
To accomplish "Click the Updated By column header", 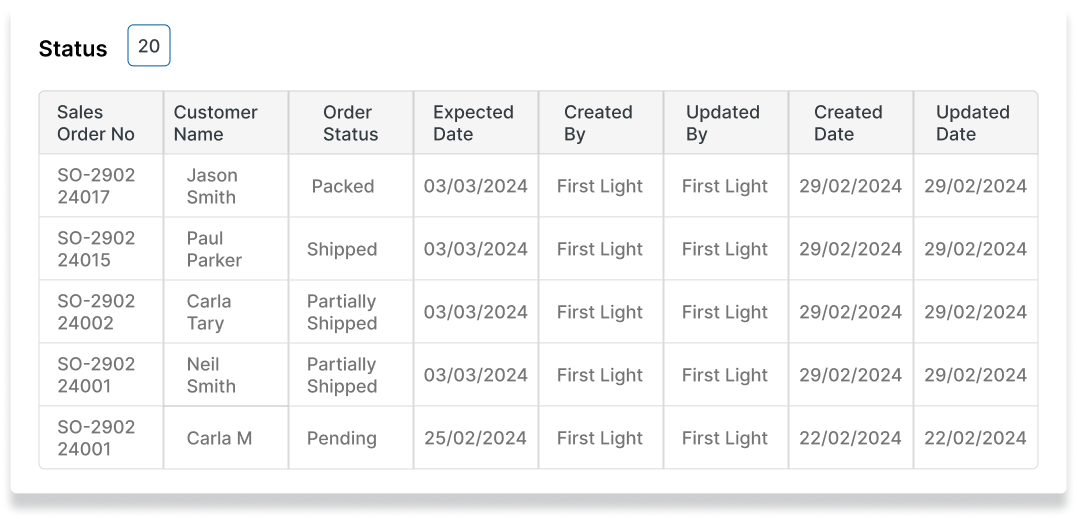I will pos(722,123).
